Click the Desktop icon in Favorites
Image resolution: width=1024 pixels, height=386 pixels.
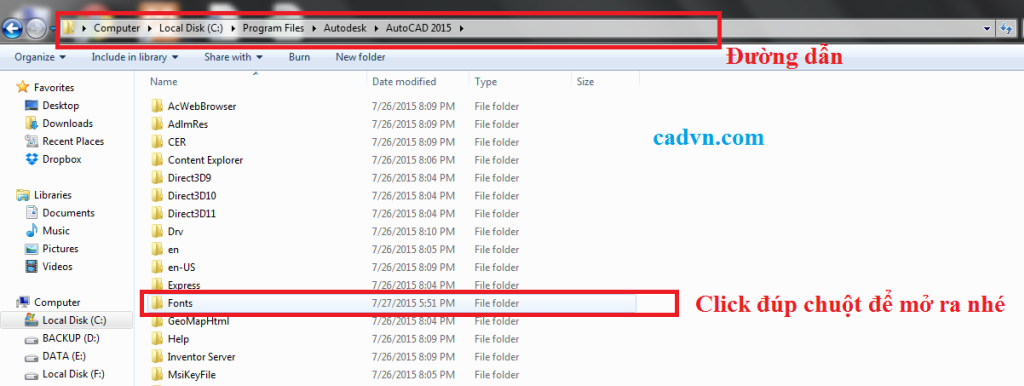[31, 105]
